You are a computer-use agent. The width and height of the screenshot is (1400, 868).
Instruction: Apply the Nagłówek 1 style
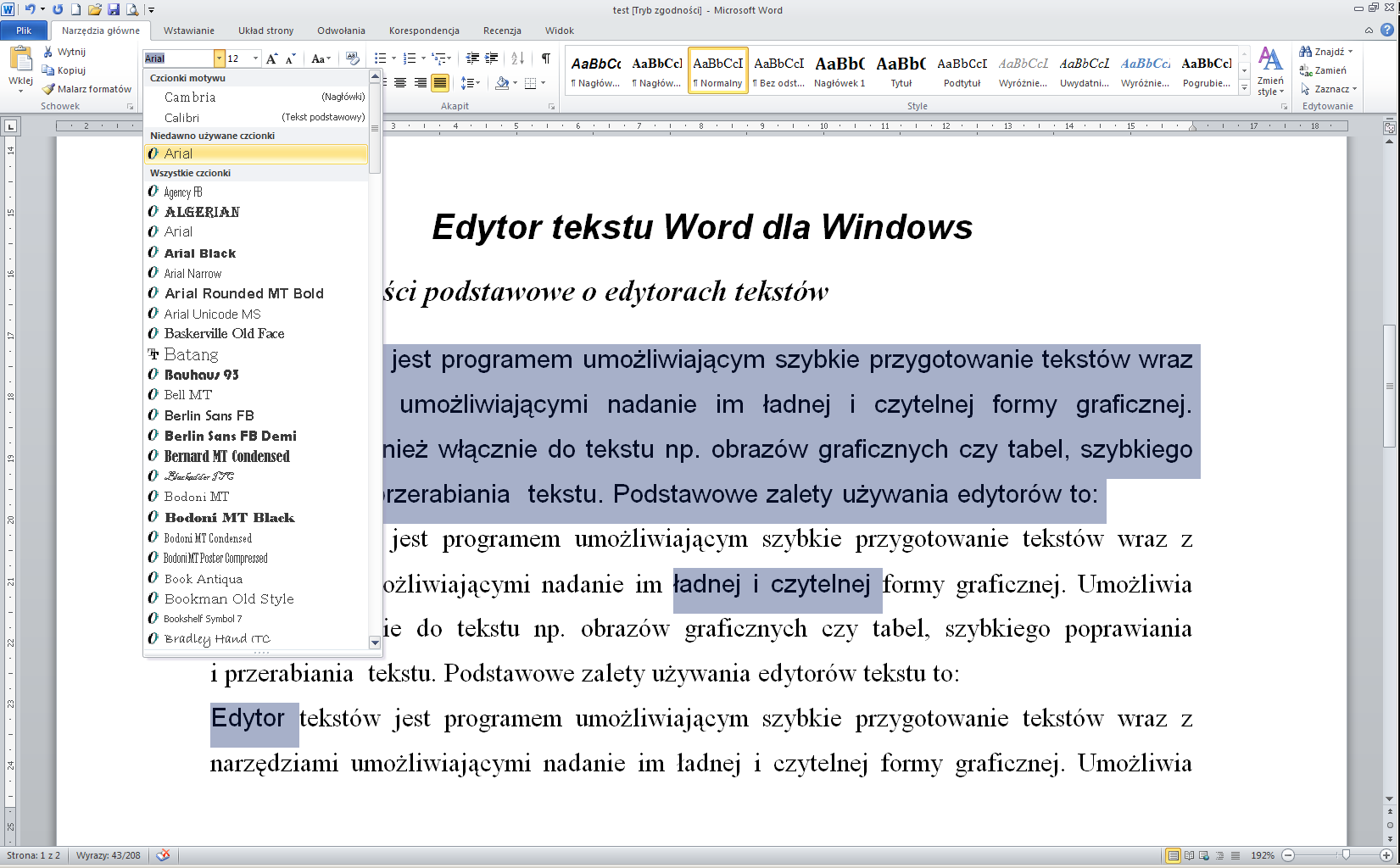tap(839, 71)
